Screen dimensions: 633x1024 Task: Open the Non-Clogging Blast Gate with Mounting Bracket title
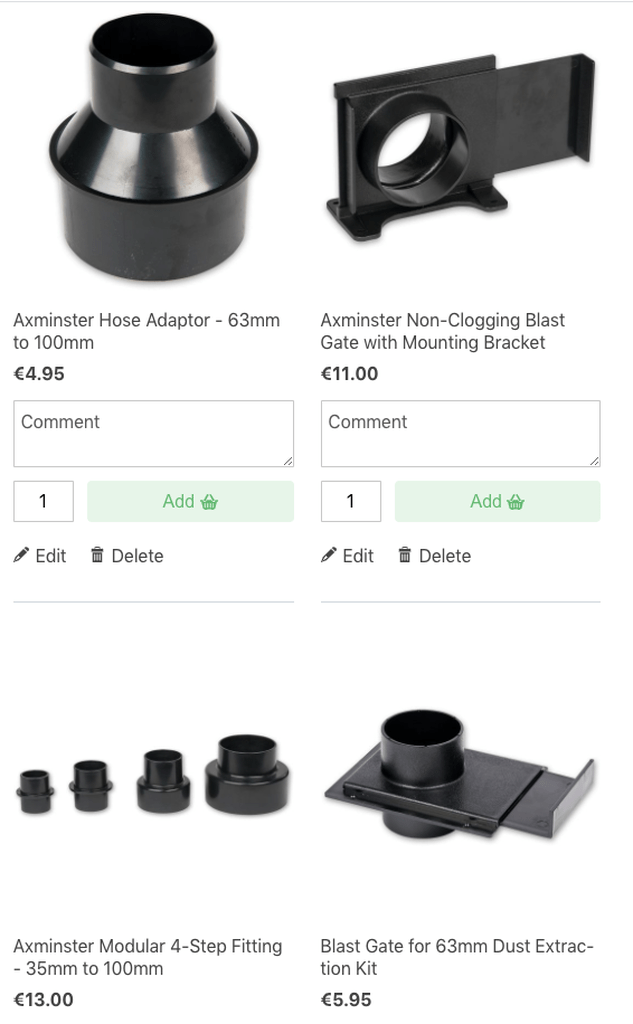(x=442, y=331)
